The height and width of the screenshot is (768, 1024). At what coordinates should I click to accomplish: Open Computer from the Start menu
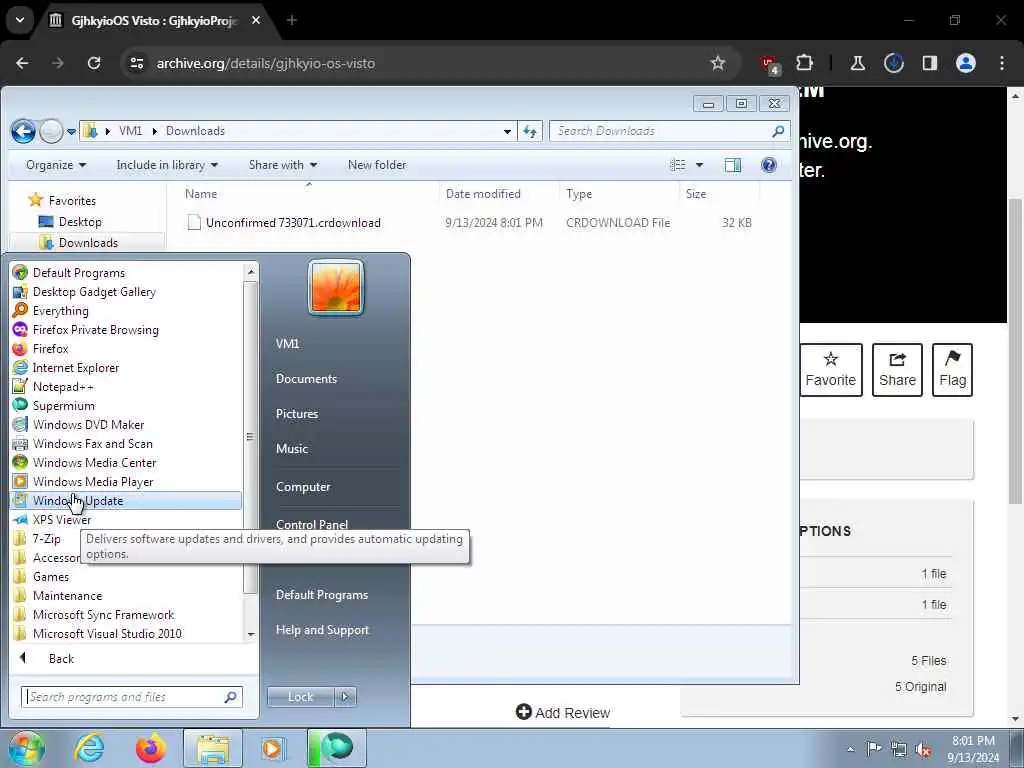tap(303, 487)
